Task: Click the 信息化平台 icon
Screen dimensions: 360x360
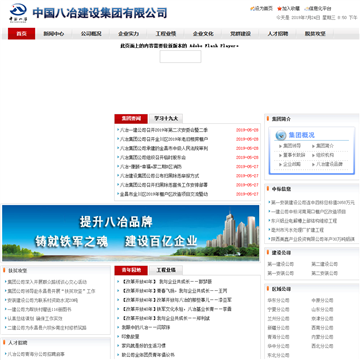Action: [x=306, y=9]
